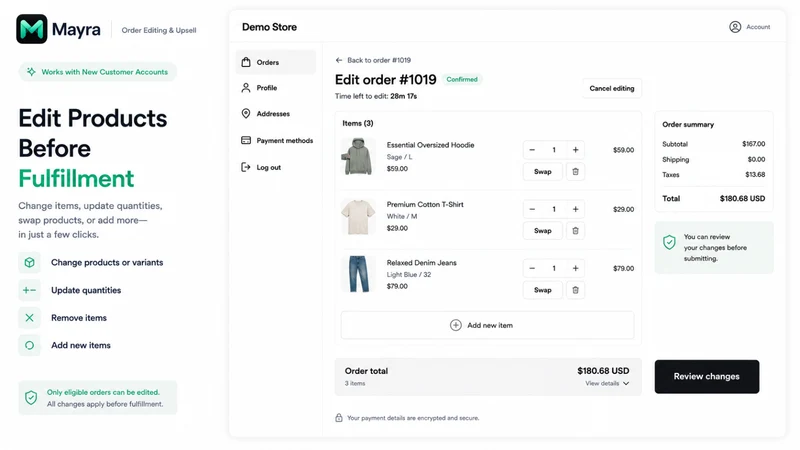The image size is (800, 450).
Task: Decrease quantity of Essential Oversized Hoodie
Action: [532, 150]
